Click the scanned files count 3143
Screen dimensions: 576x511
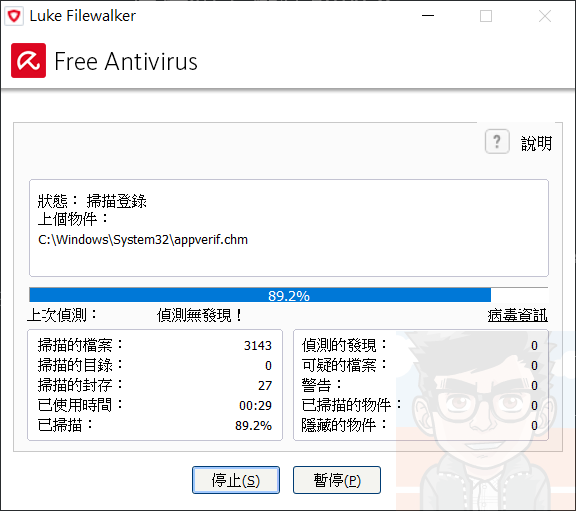(258, 345)
